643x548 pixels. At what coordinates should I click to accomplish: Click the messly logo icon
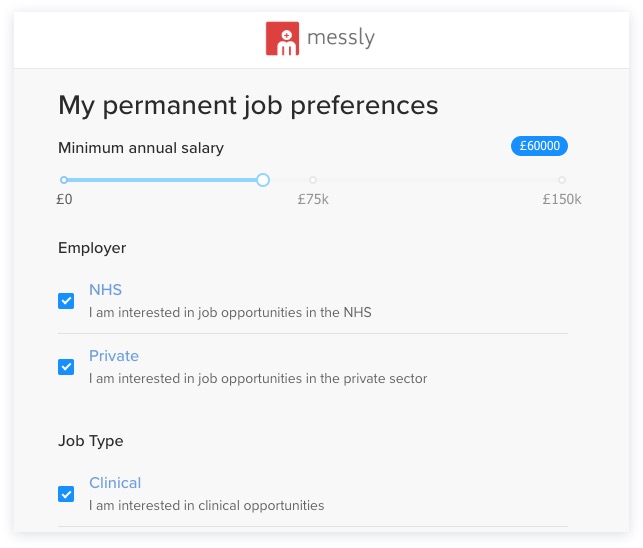point(283,39)
